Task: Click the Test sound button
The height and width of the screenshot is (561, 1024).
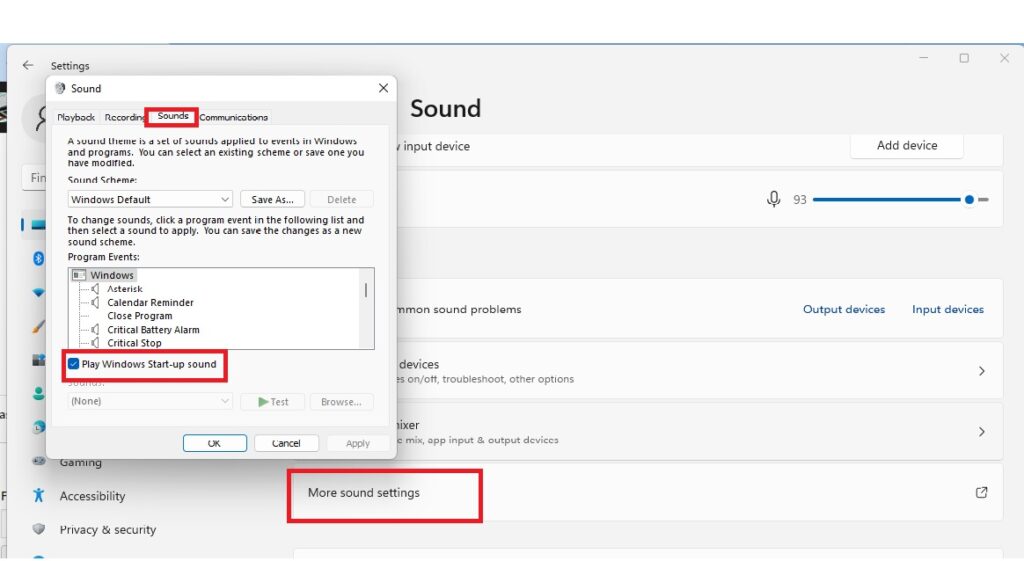Action: [272, 402]
